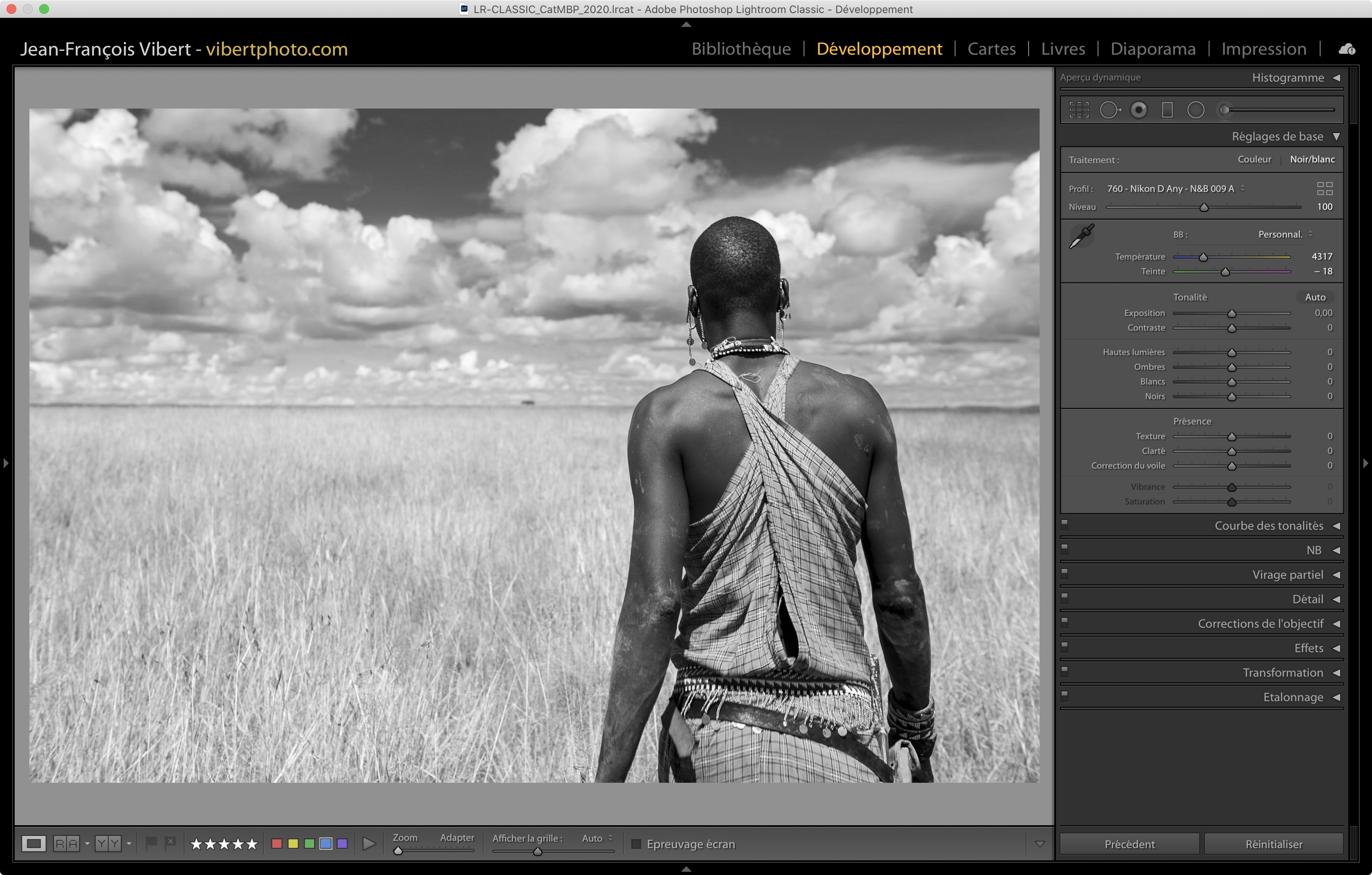Screen dimensions: 1372x875
Task: Switch treatment to Couleur
Action: coord(1254,160)
